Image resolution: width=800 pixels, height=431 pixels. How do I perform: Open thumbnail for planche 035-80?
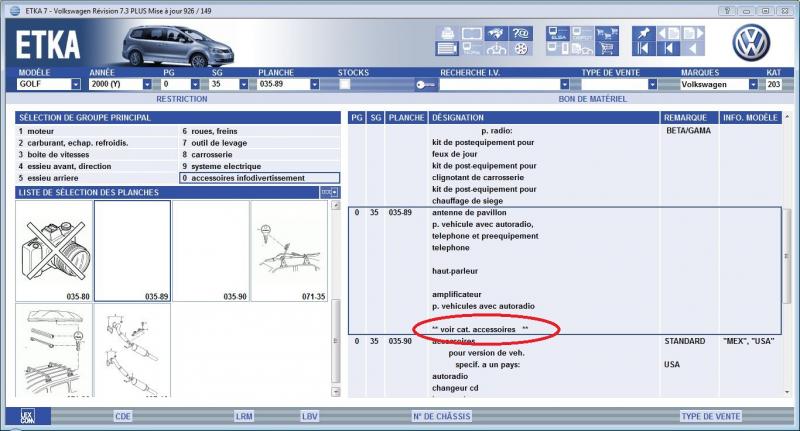tap(54, 251)
